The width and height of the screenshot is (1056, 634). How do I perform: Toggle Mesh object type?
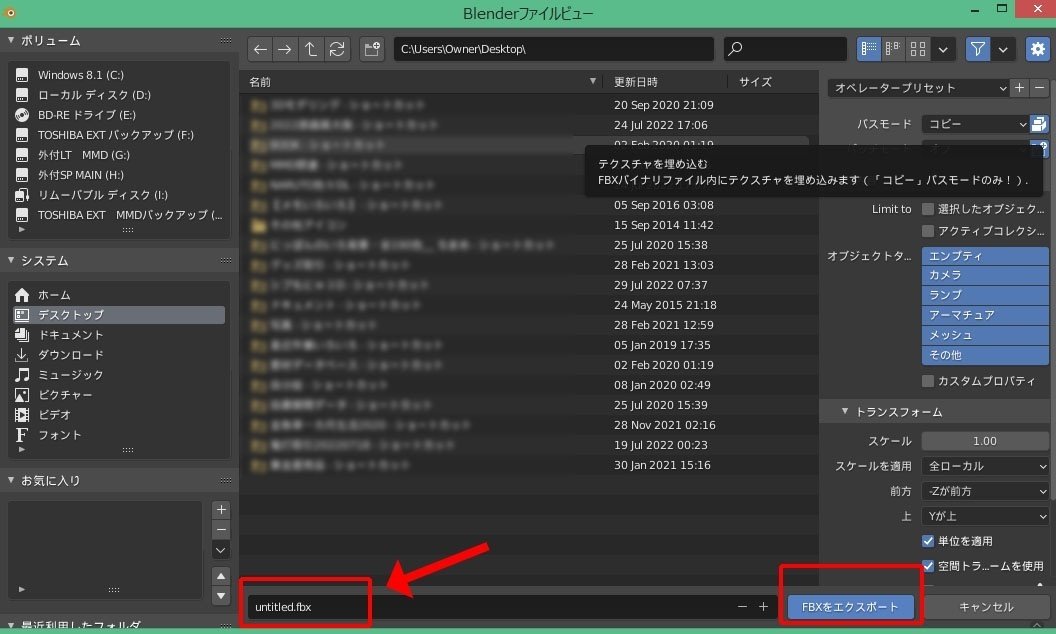pos(985,335)
